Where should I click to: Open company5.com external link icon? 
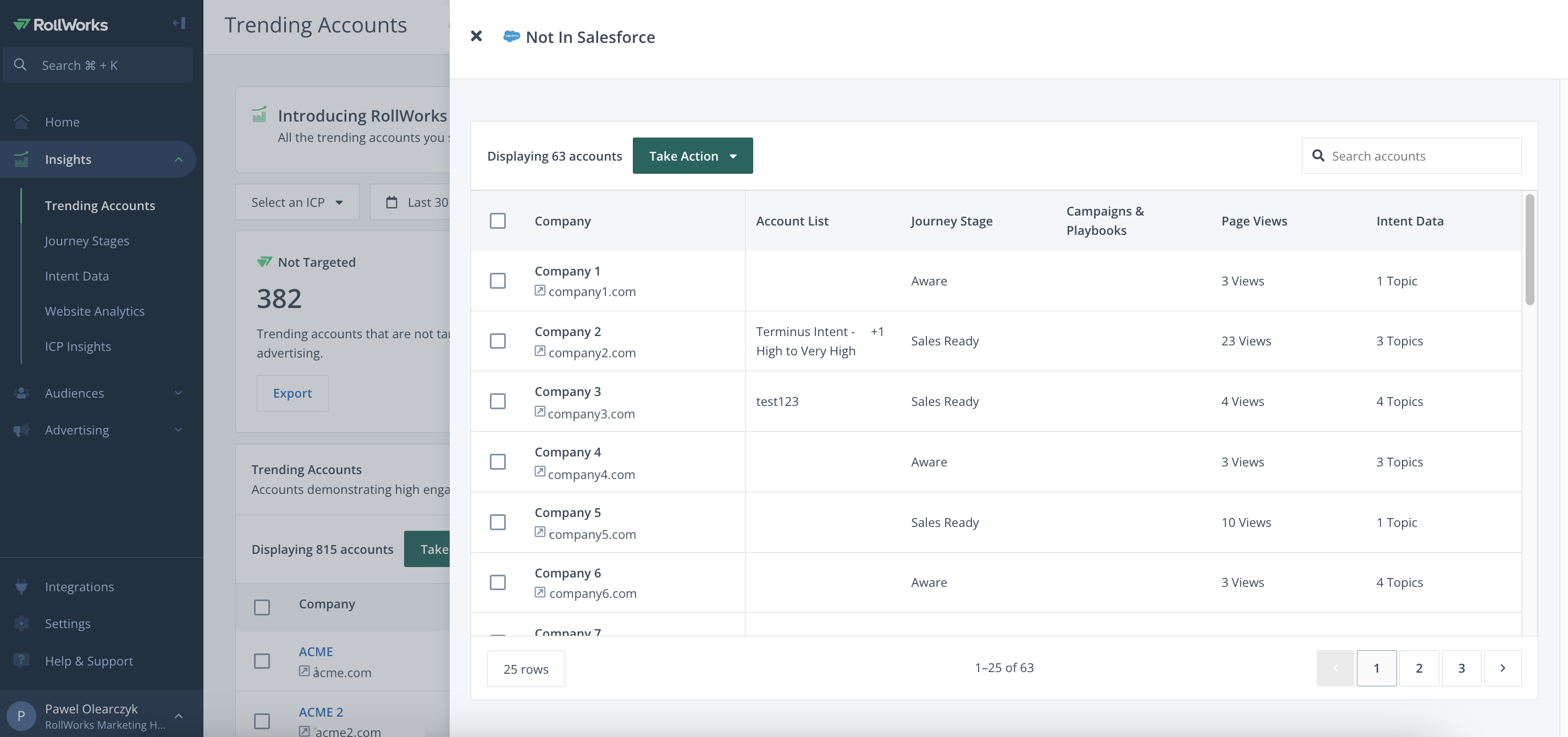[x=540, y=532]
